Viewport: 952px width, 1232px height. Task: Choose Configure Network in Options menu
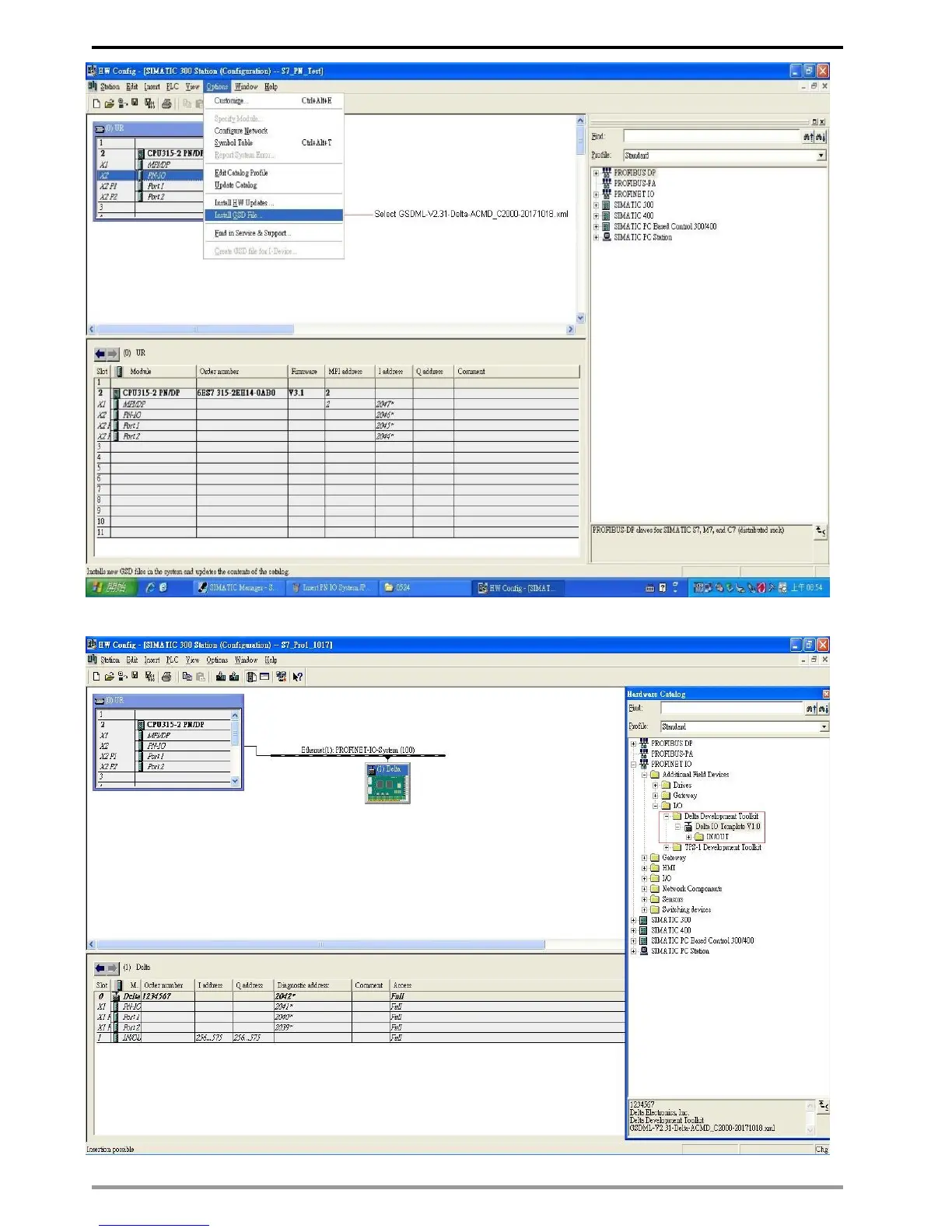pyautogui.click(x=274, y=131)
